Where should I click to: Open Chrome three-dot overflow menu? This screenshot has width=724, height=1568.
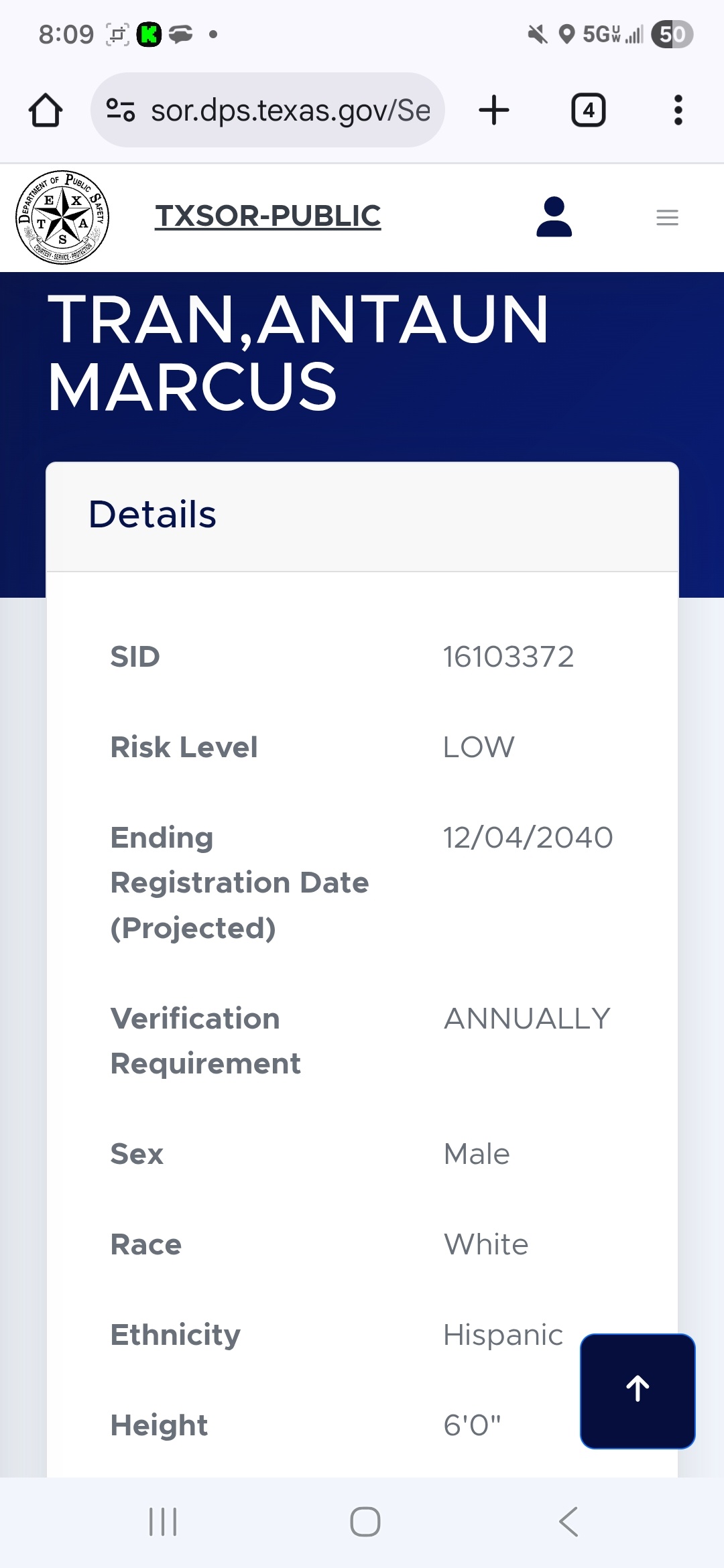pyautogui.click(x=678, y=111)
